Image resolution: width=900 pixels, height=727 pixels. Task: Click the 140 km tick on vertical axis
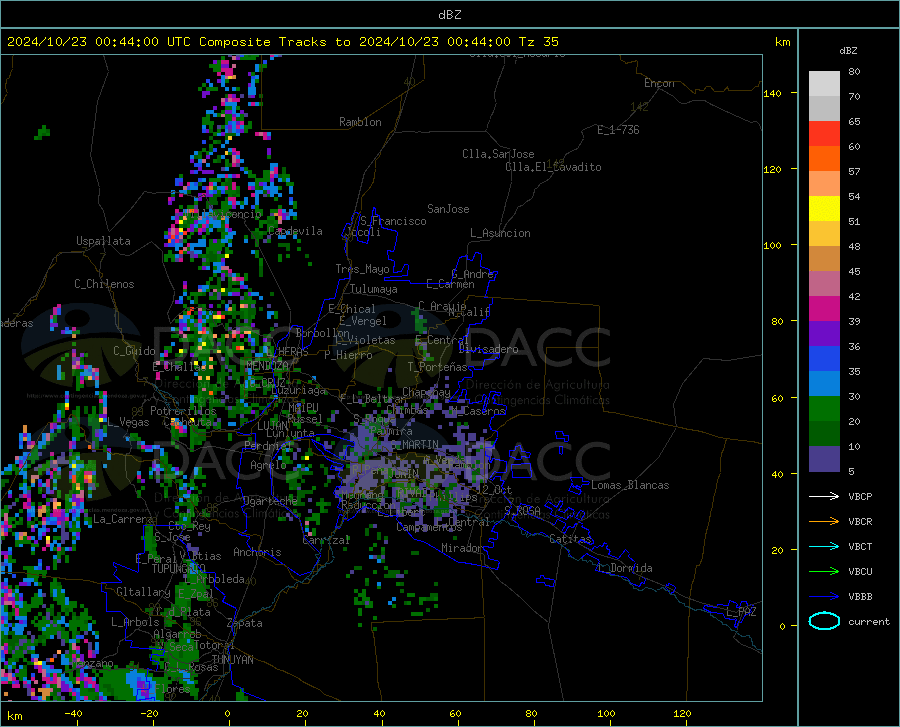click(x=772, y=93)
